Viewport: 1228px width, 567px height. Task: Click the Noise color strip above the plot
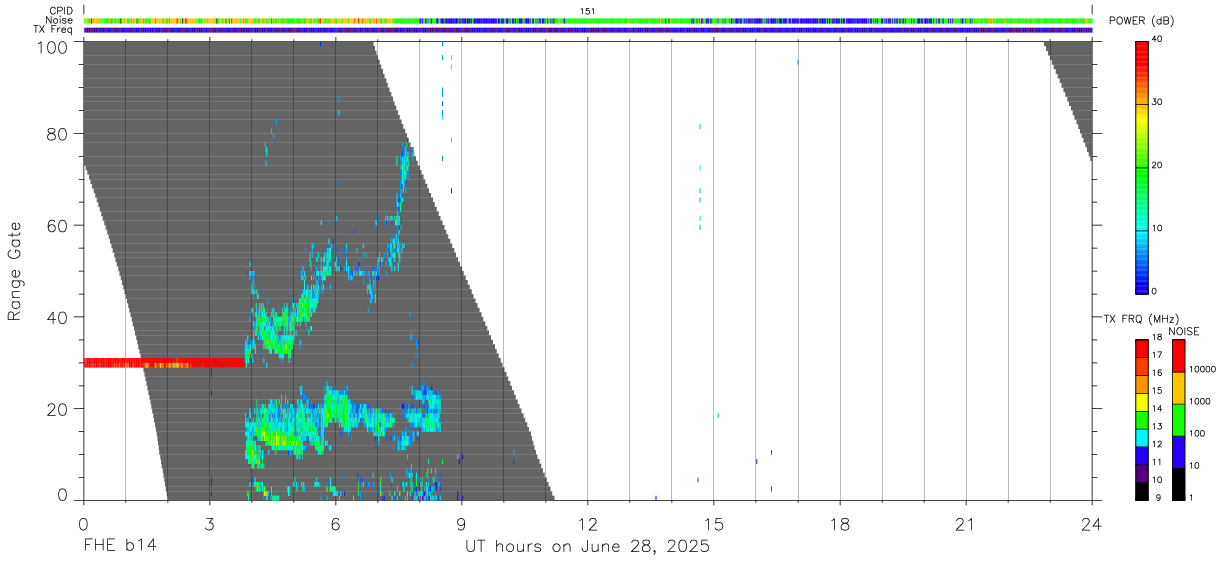coord(588,20)
